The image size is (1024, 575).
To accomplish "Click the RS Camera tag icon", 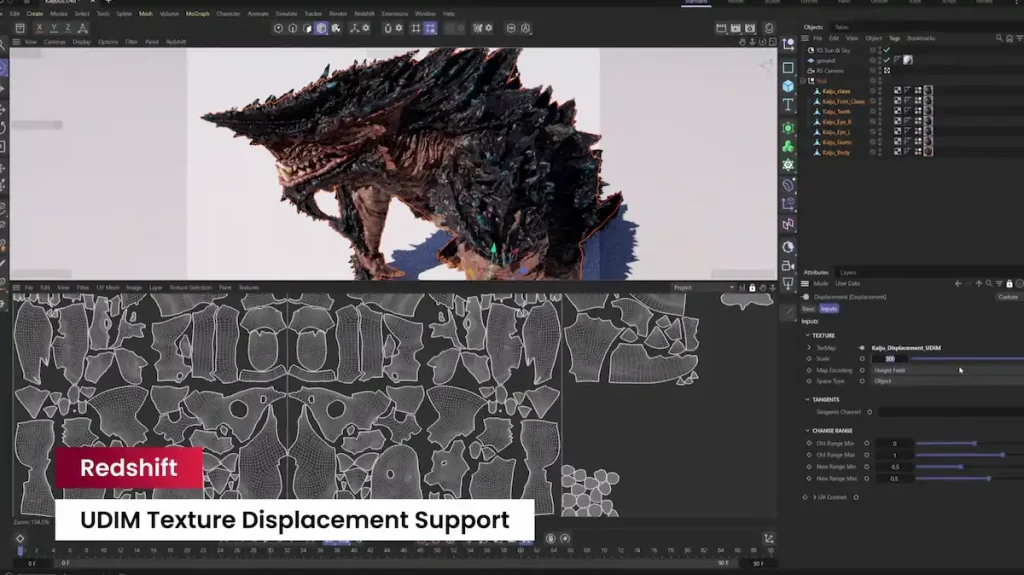I will [x=887, y=71].
